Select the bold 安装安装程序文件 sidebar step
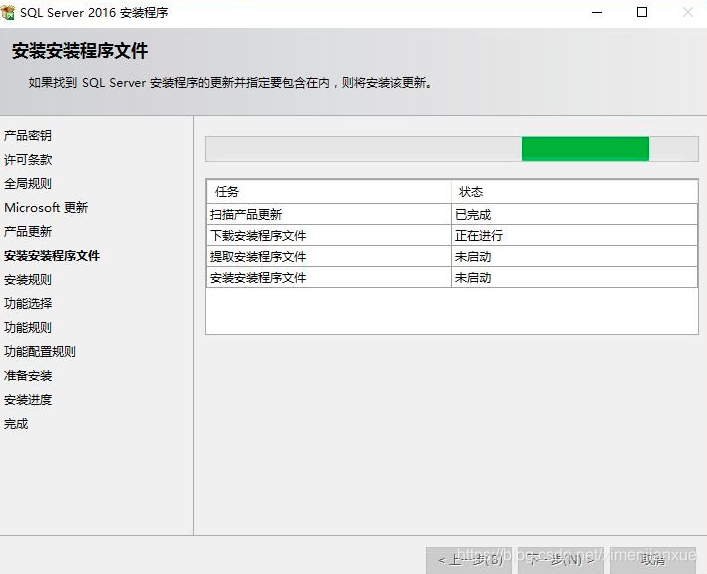This screenshot has width=707, height=574. coord(52,256)
